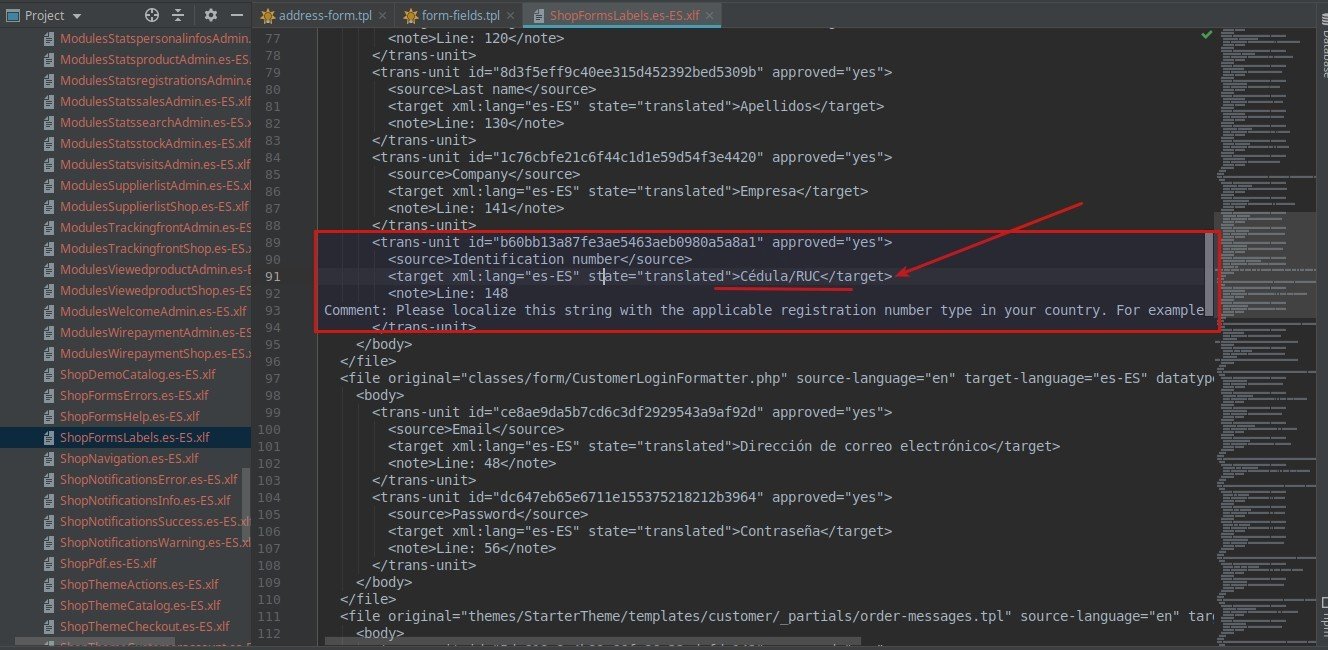Viewport: 1328px width, 650px height.
Task: Click the 'Last name' source text
Action: click(x=489, y=89)
